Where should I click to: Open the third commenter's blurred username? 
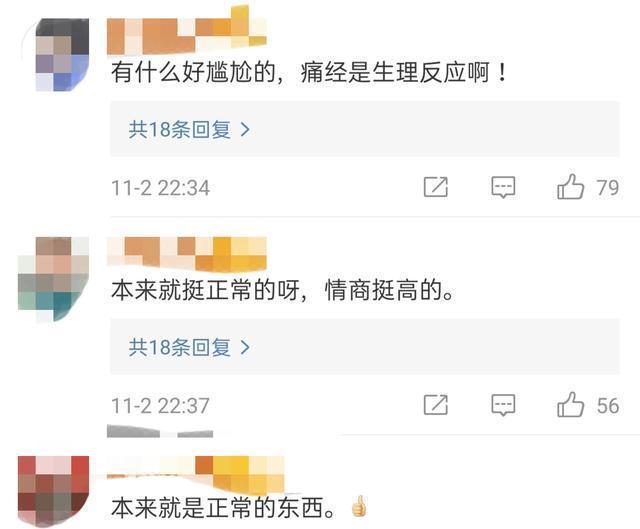point(196,474)
